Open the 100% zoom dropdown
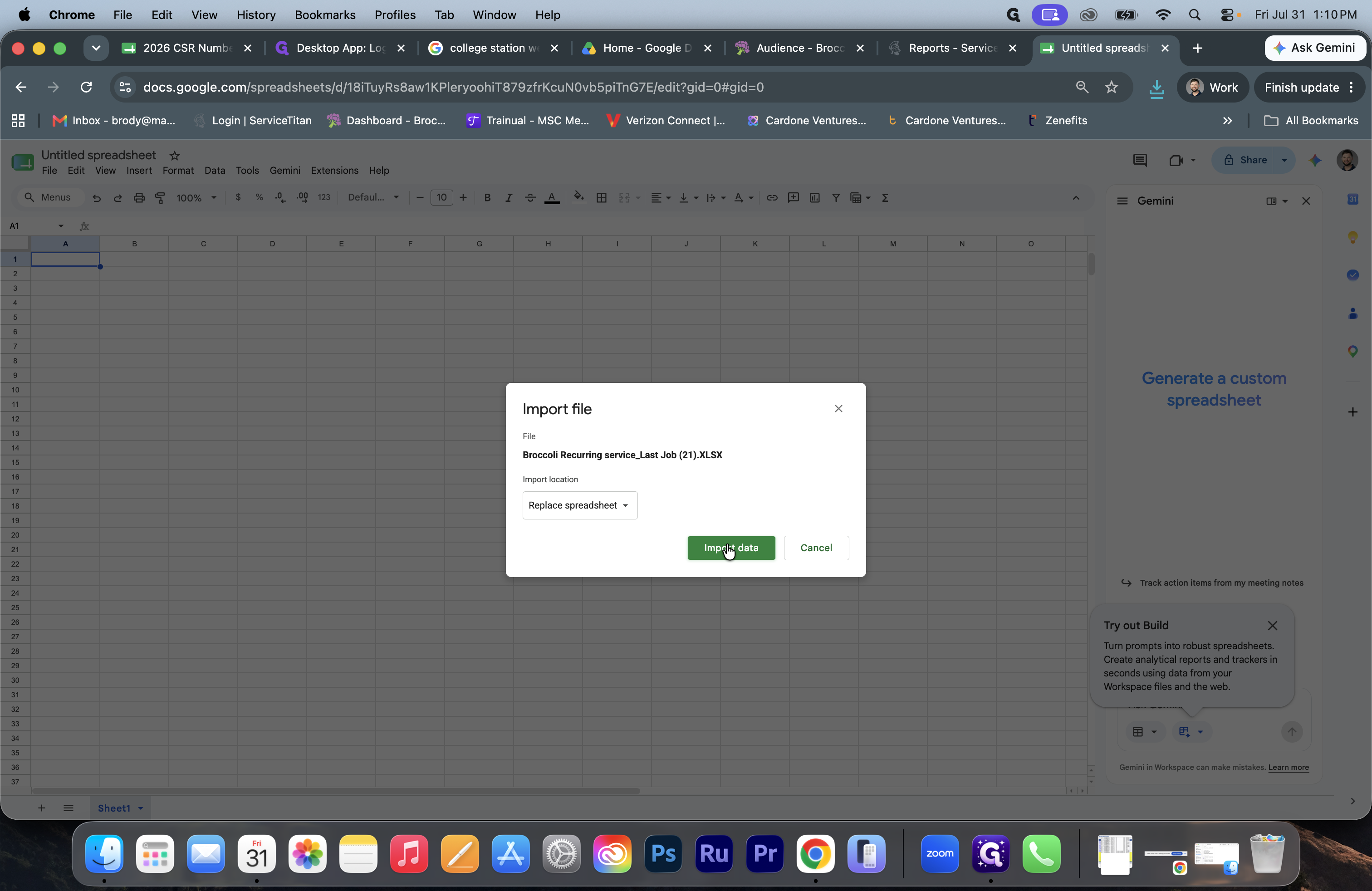The width and height of the screenshot is (1372, 891). pyautogui.click(x=196, y=198)
